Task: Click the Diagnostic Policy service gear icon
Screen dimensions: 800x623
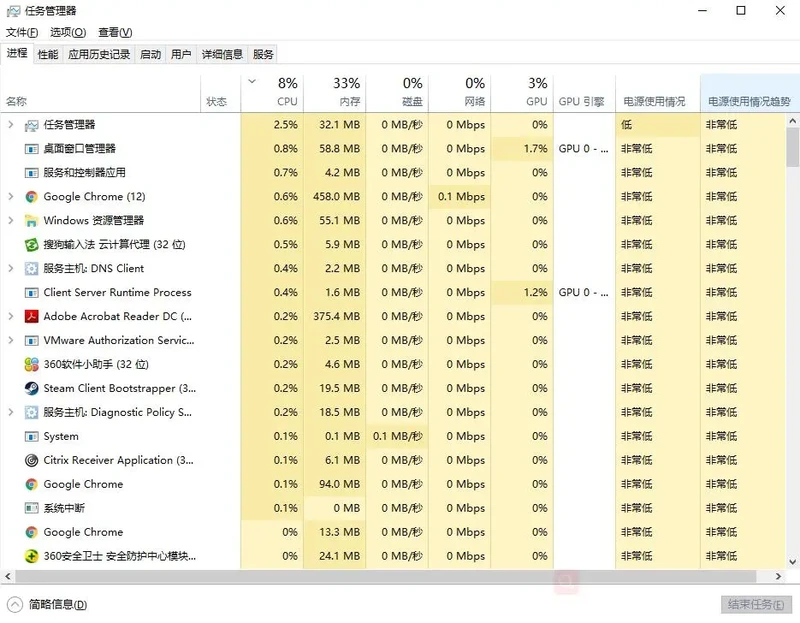Action: pos(31,412)
